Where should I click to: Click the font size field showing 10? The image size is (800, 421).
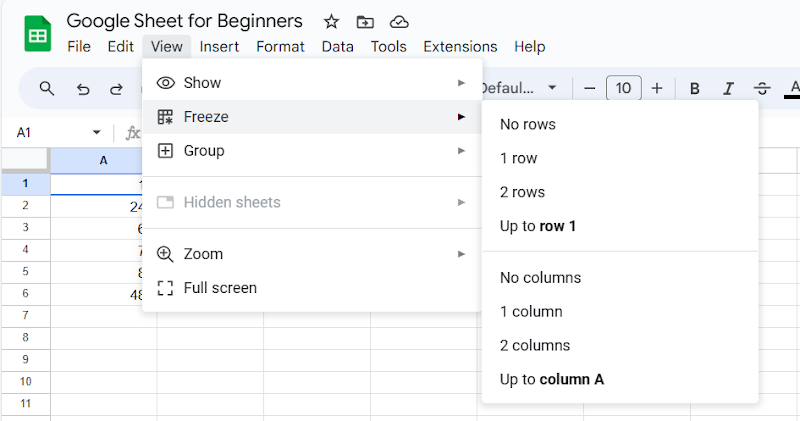point(623,88)
